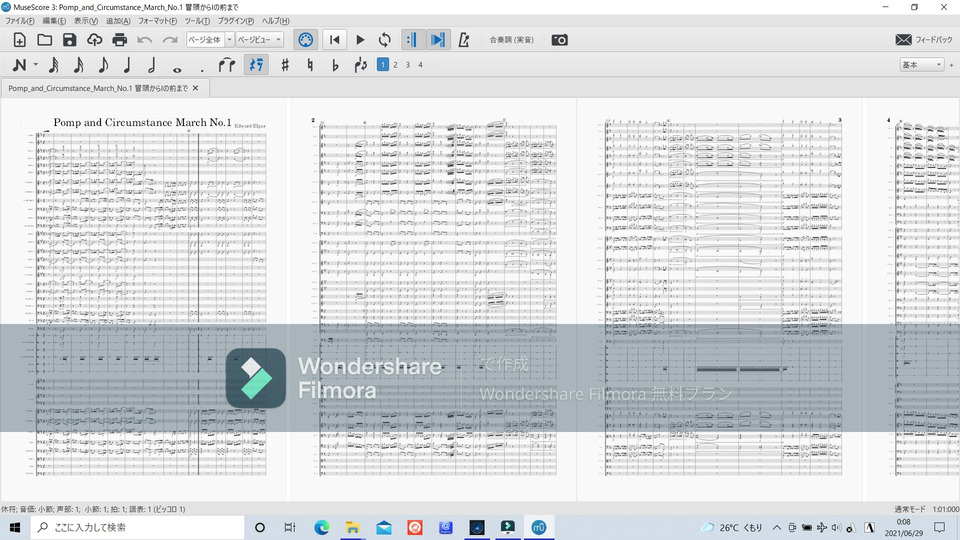Open the プラグイン(P) menu
Image resolution: width=960 pixels, height=540 pixels.
coord(236,21)
